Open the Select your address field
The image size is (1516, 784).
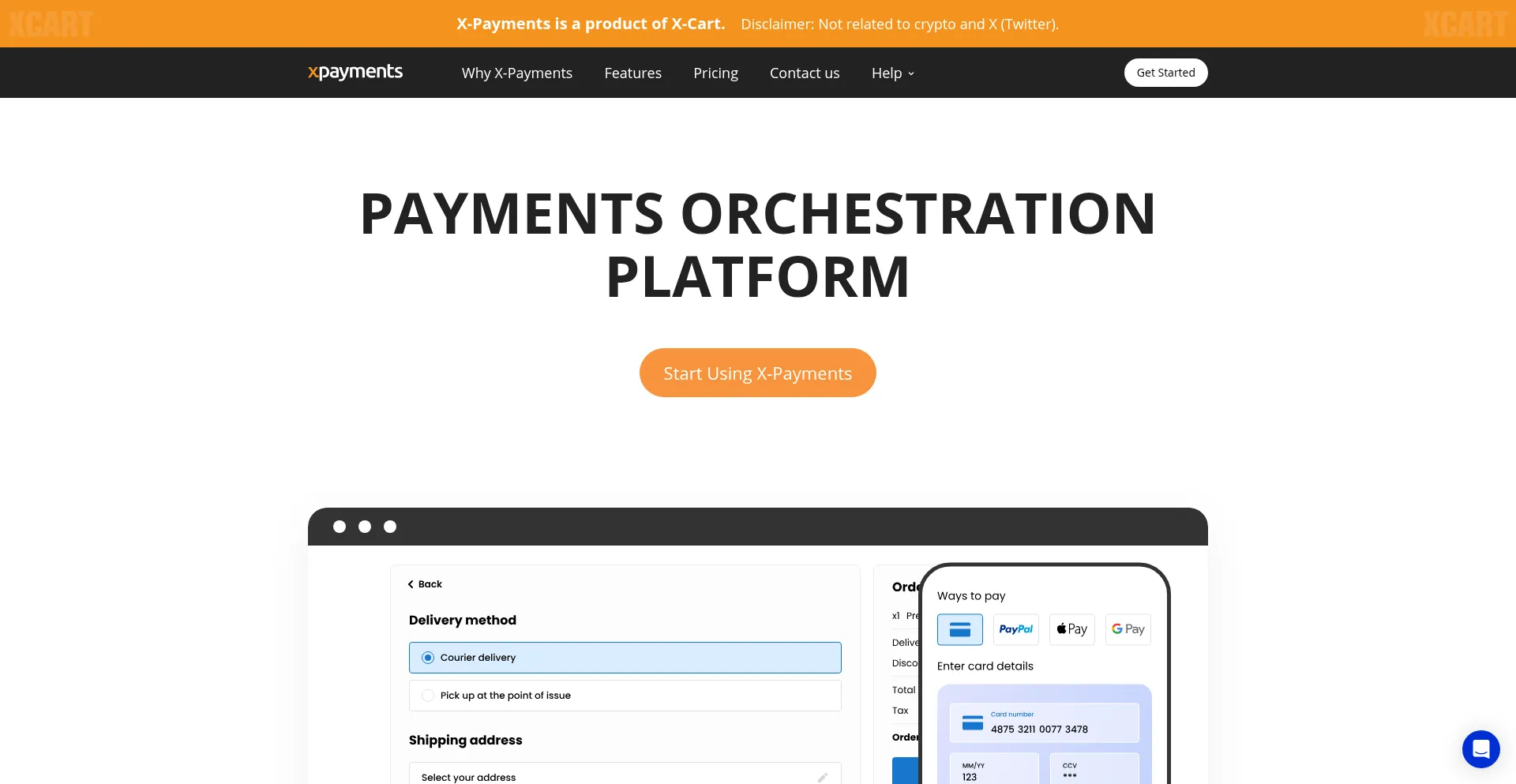tap(616, 777)
